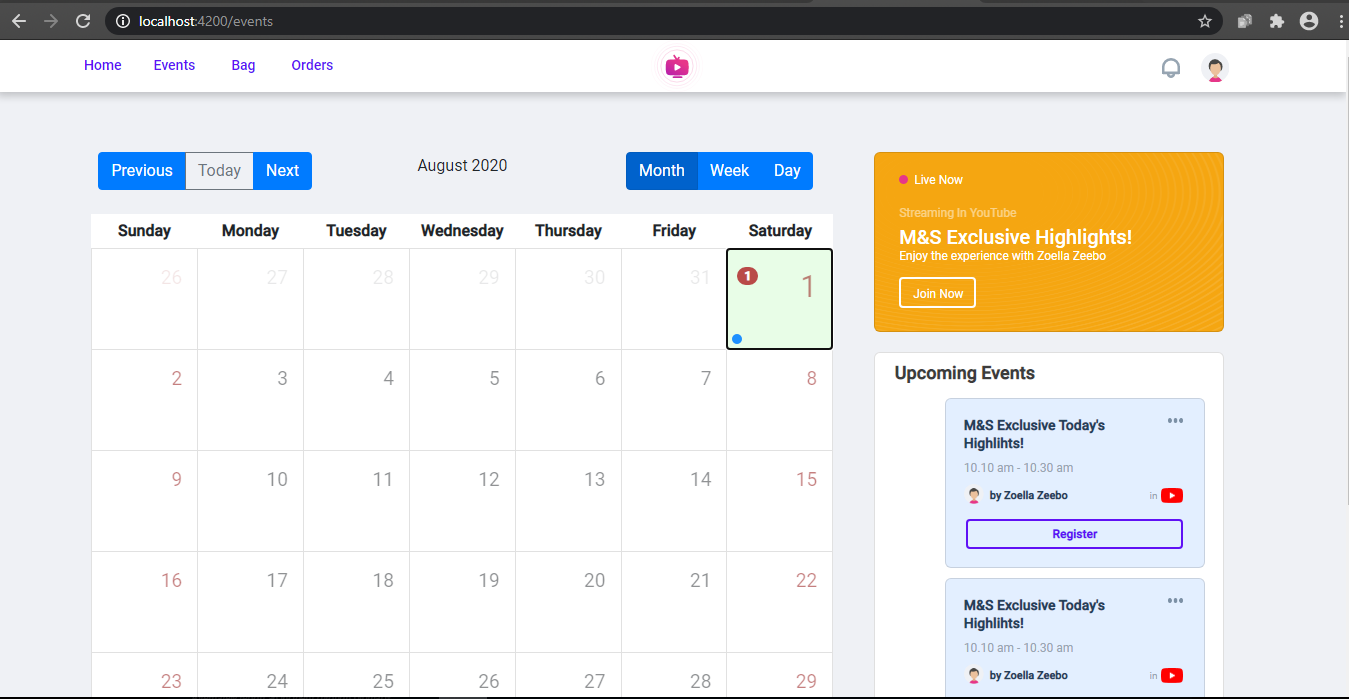
Task: Reload the page with refresh icon
Action: (84, 20)
